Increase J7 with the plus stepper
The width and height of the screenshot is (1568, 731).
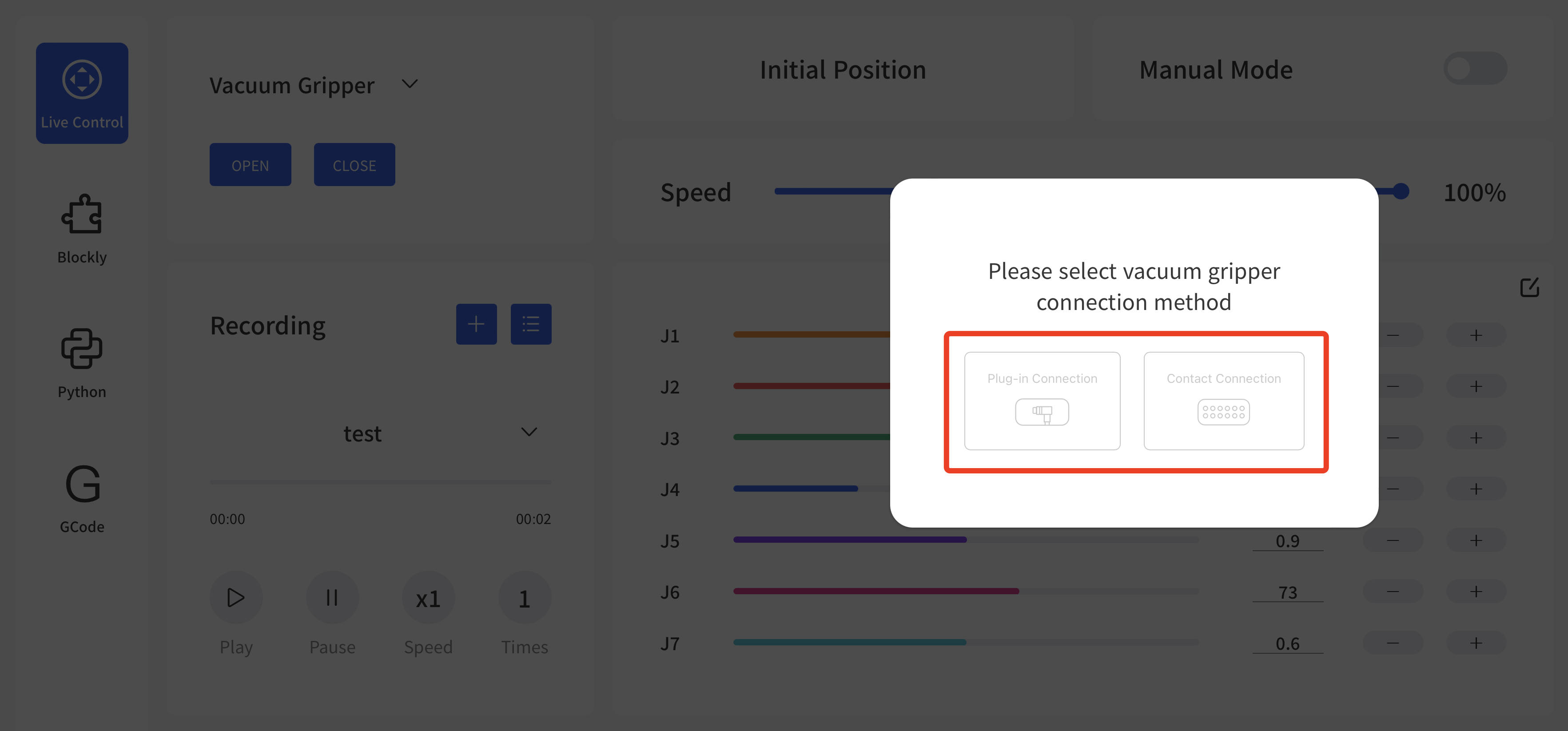[x=1476, y=643]
